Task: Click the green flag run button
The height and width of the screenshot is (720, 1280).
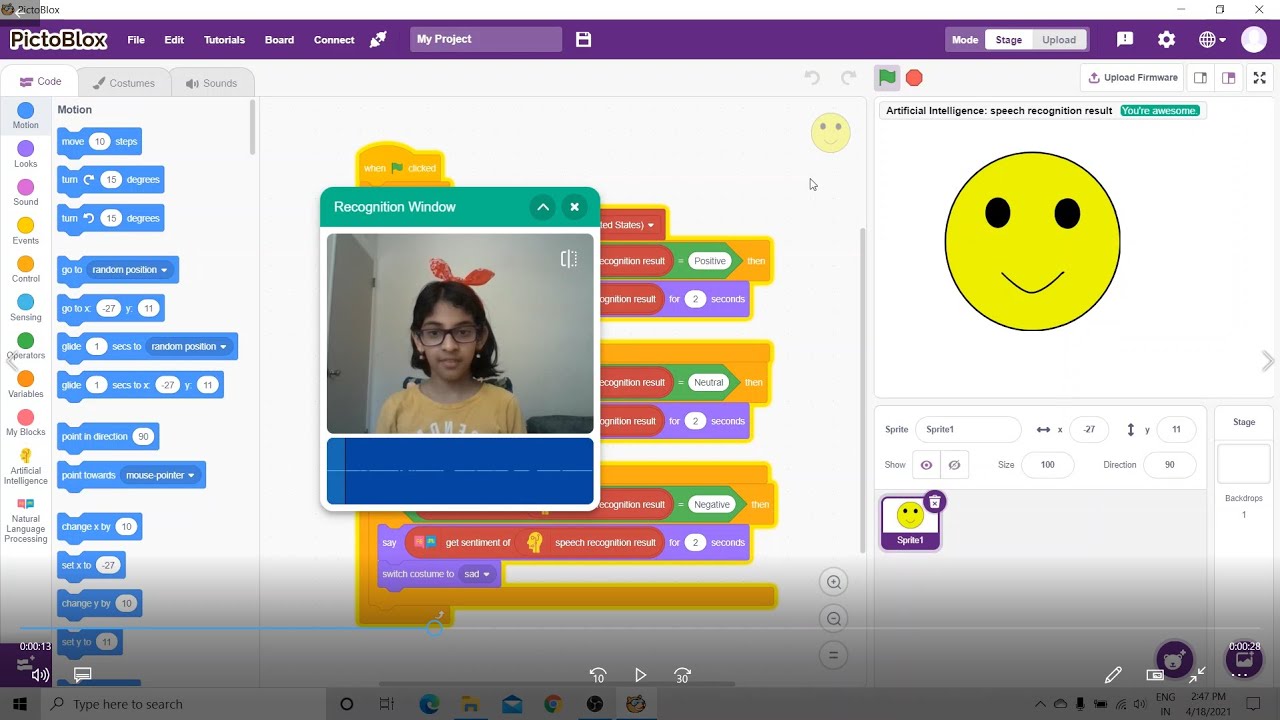Action: [x=887, y=77]
